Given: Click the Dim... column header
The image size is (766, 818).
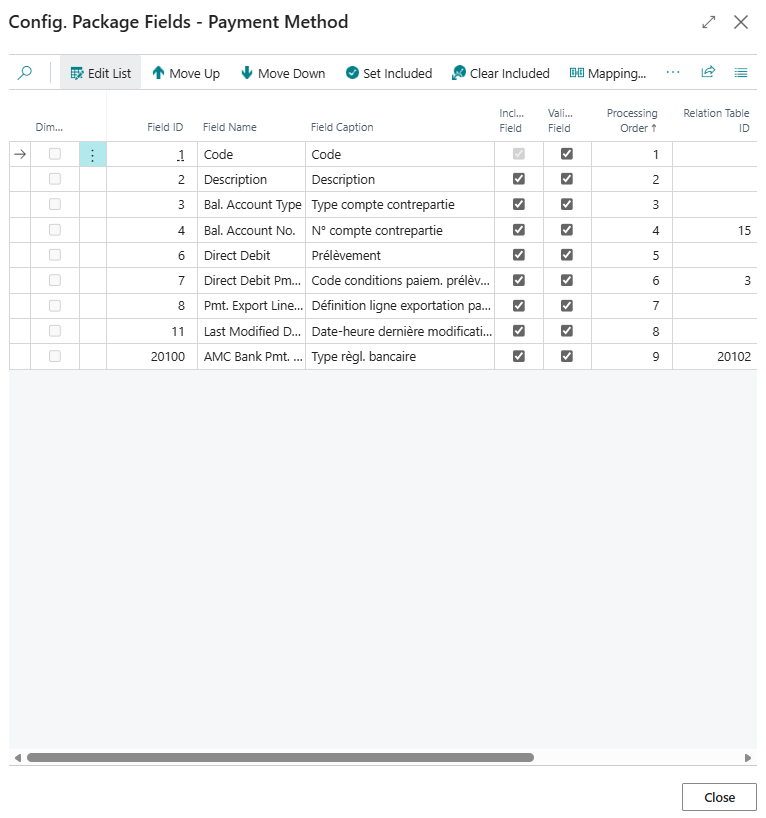Looking at the screenshot, I should [x=49, y=127].
